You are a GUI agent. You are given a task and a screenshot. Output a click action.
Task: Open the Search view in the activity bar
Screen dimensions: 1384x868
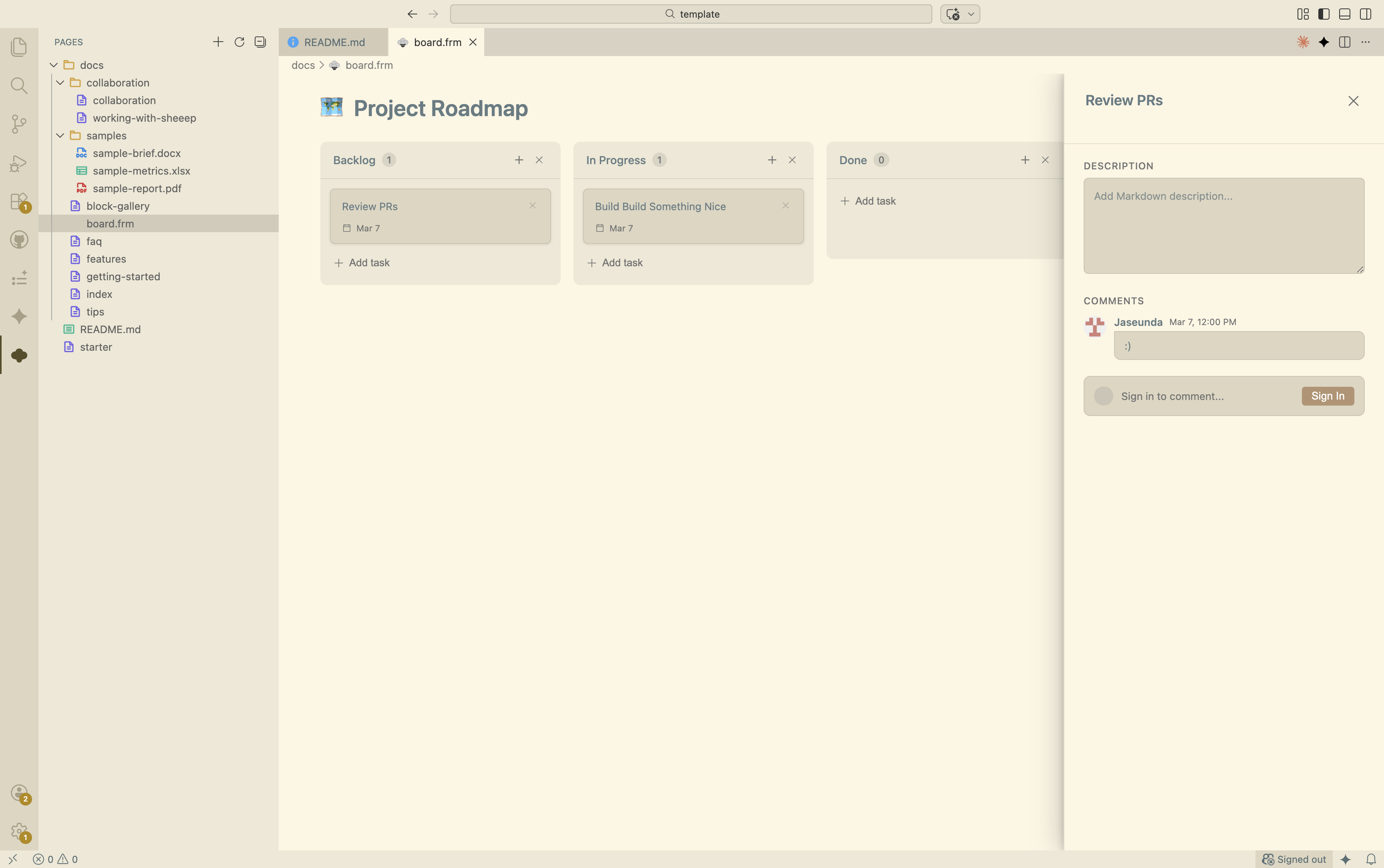(x=19, y=86)
